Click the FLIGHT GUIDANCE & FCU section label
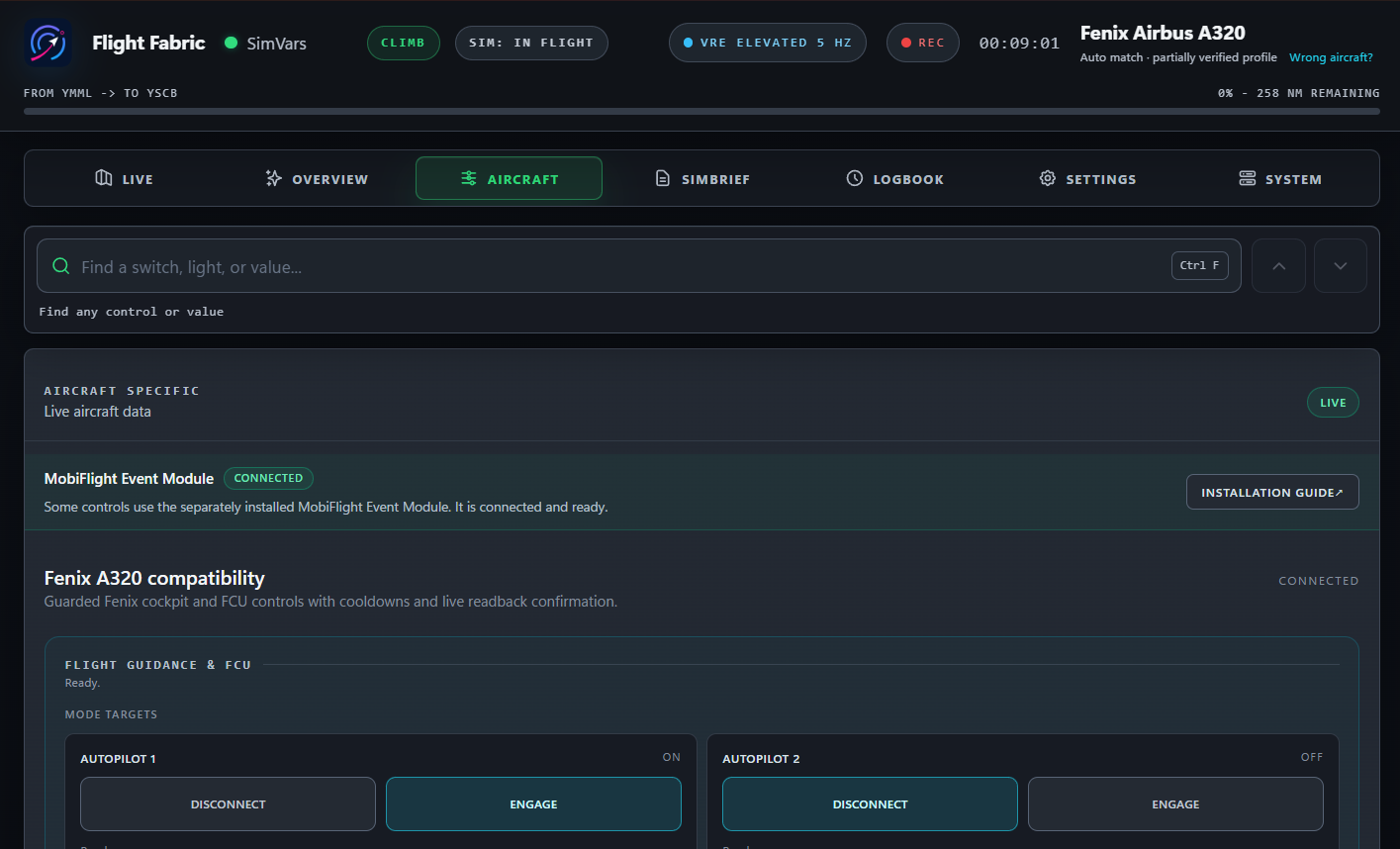 click(158, 665)
